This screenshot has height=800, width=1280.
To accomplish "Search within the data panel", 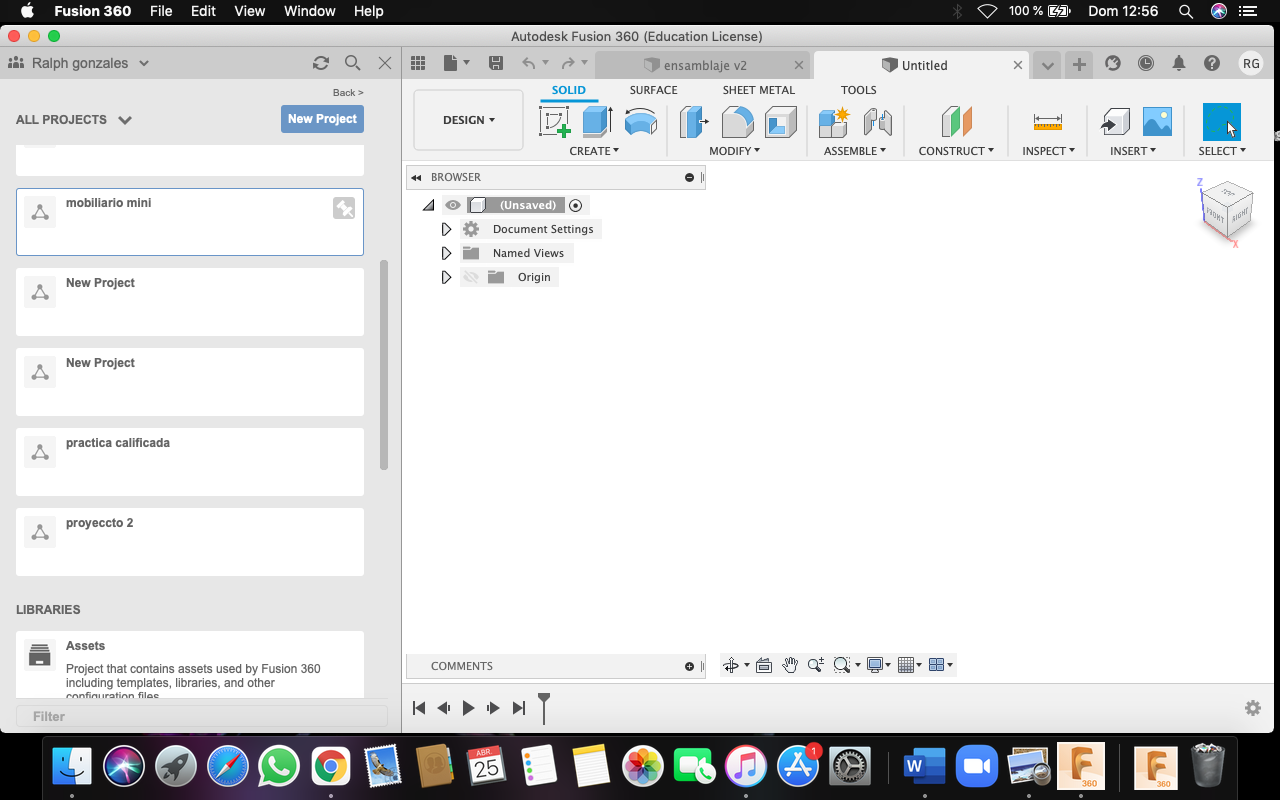I will [x=353, y=63].
